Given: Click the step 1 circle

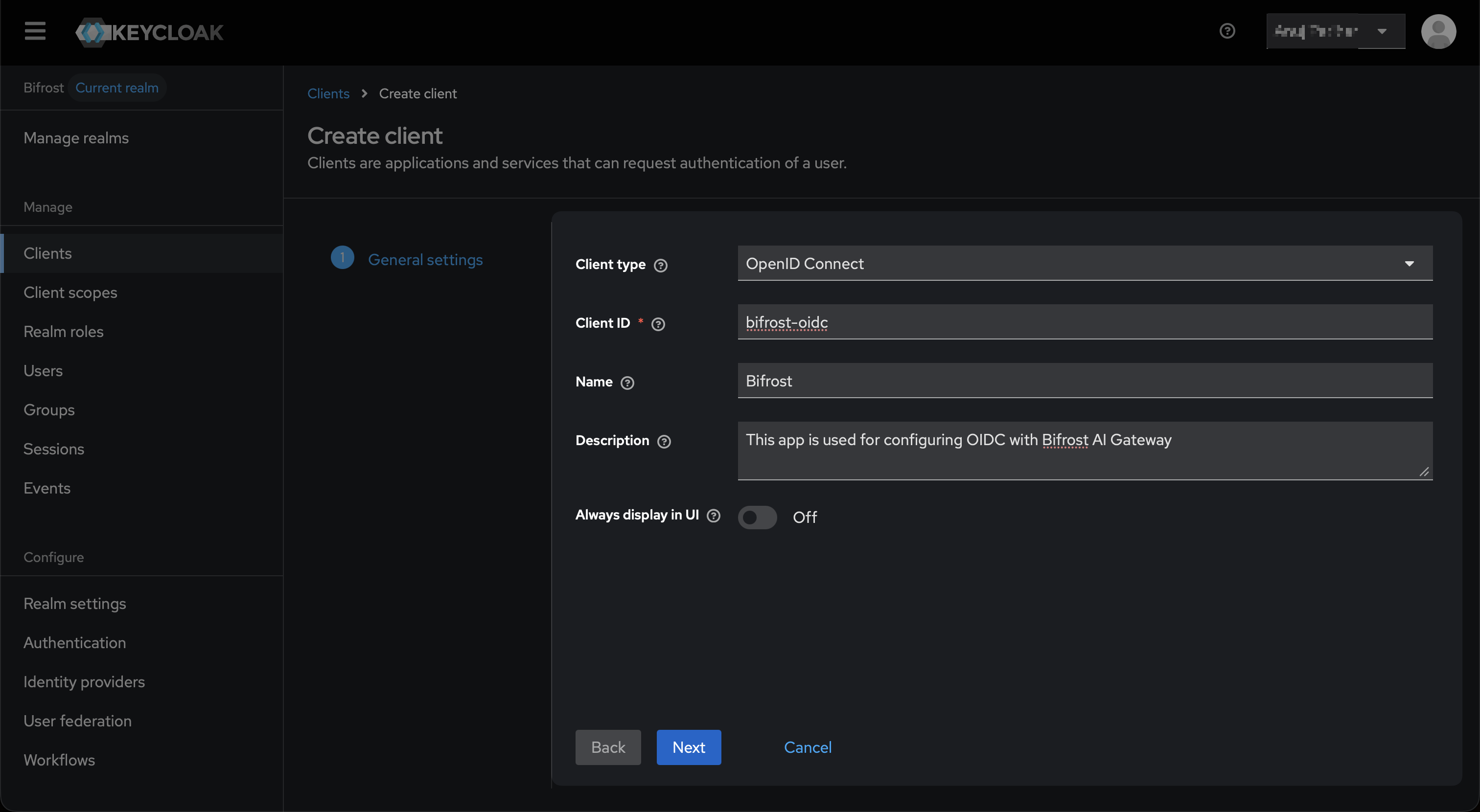Looking at the screenshot, I should pos(343,258).
